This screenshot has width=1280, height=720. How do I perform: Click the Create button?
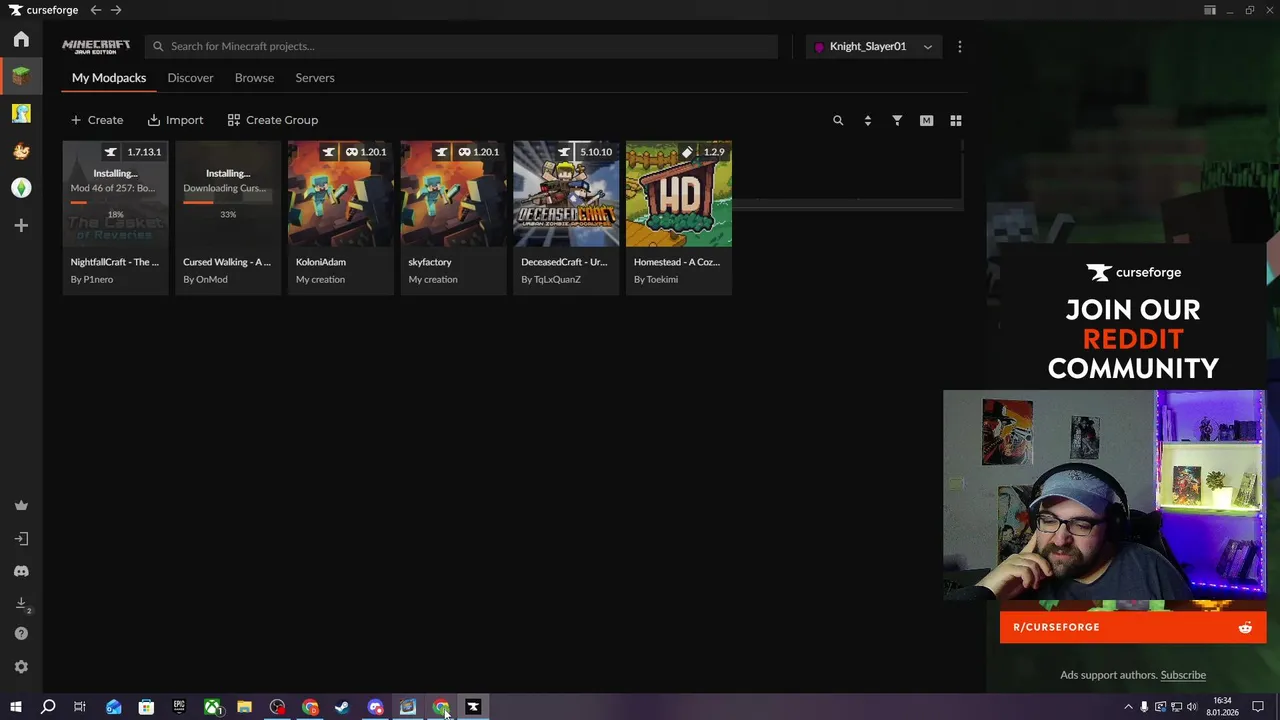tap(97, 120)
